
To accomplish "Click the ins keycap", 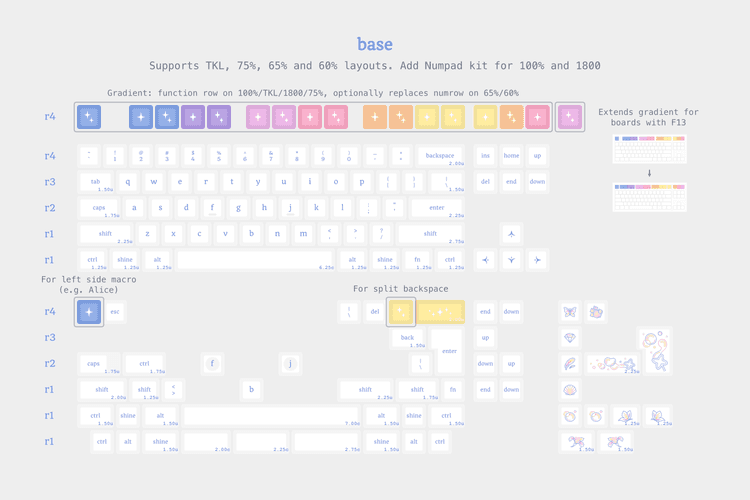I will (x=485, y=156).
